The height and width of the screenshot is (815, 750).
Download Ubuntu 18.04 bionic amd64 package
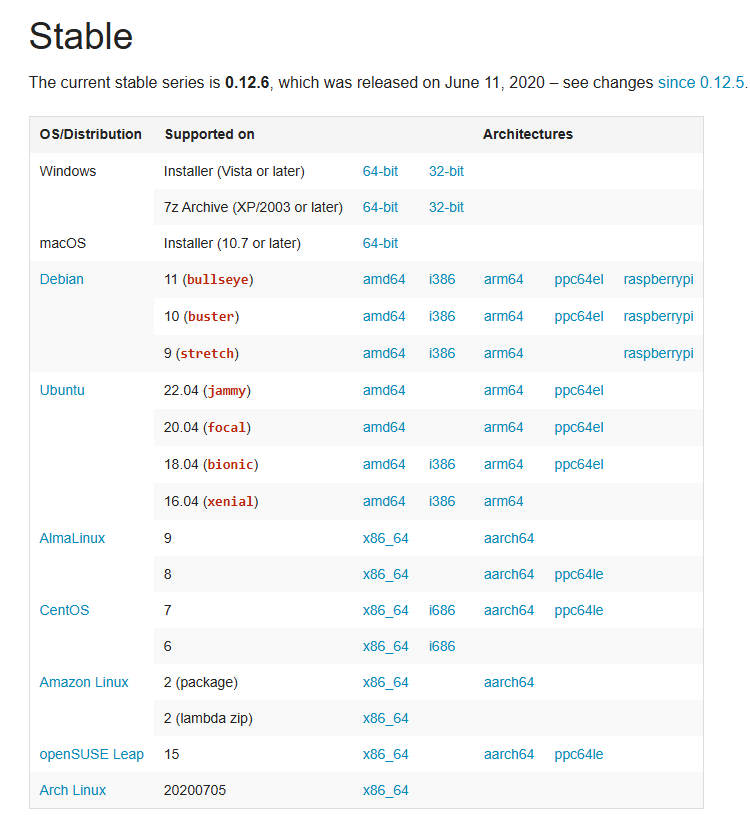pos(384,464)
